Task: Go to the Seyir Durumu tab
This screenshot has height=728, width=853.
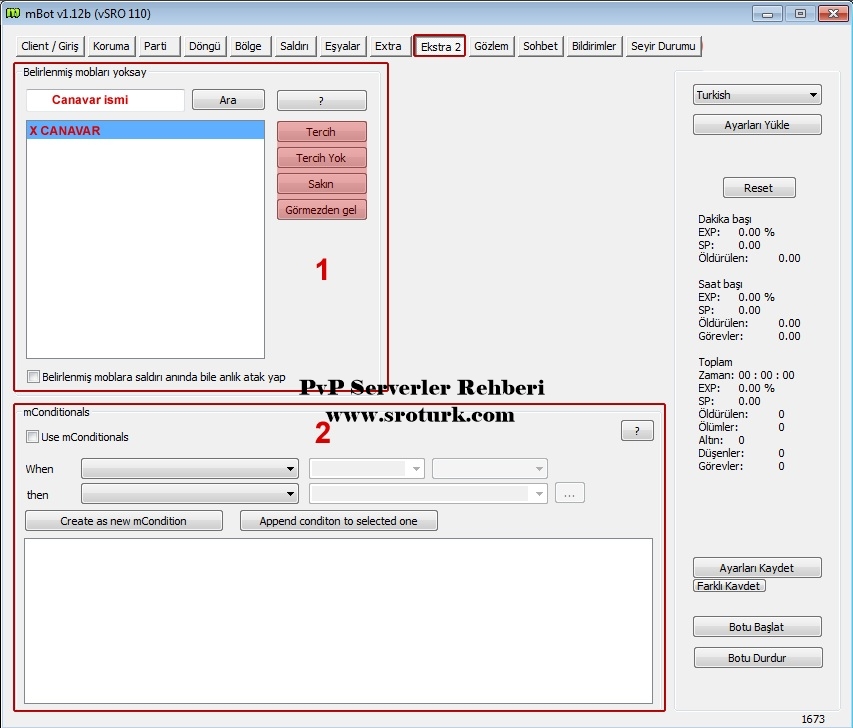Action: coord(664,46)
